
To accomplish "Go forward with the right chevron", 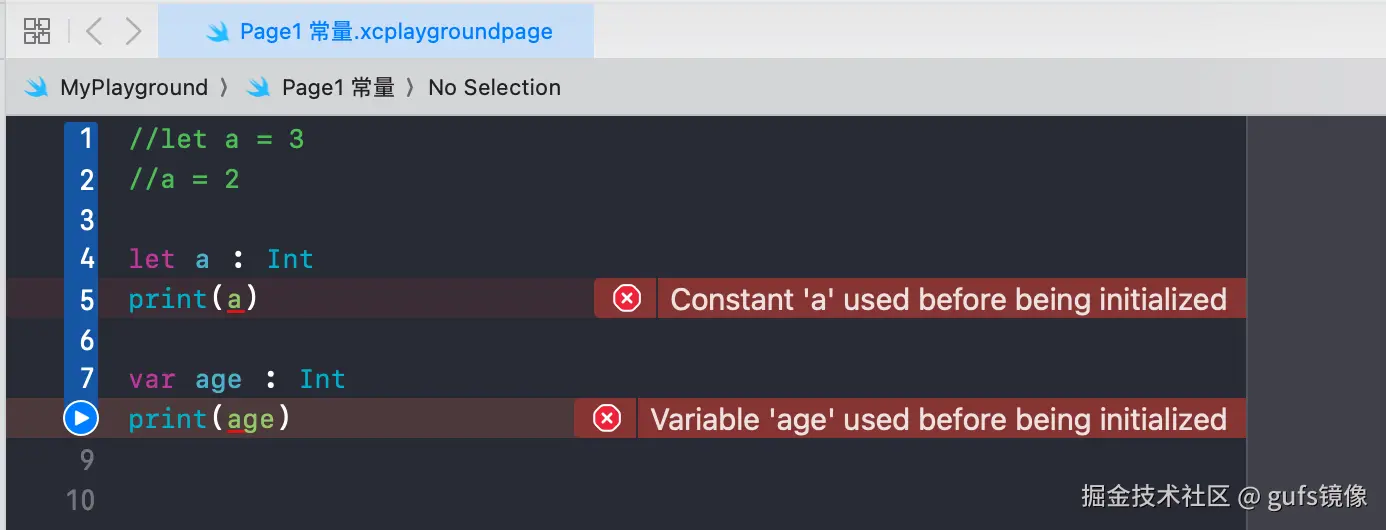I will (x=133, y=31).
